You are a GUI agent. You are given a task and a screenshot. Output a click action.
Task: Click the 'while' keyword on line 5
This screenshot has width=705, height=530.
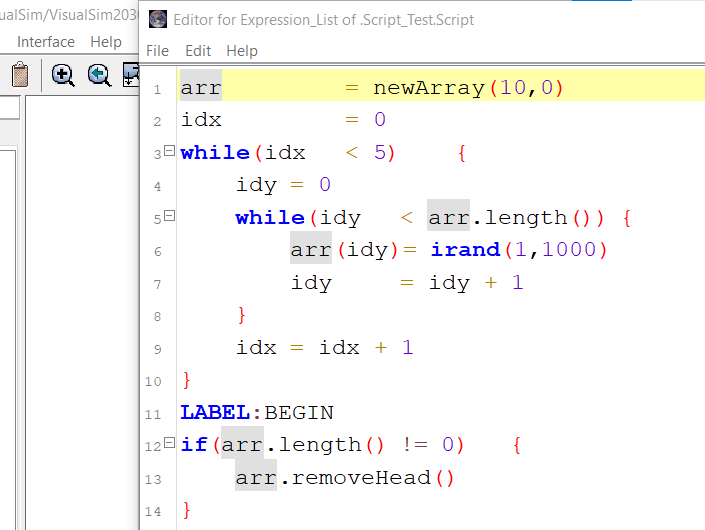[x=270, y=218]
